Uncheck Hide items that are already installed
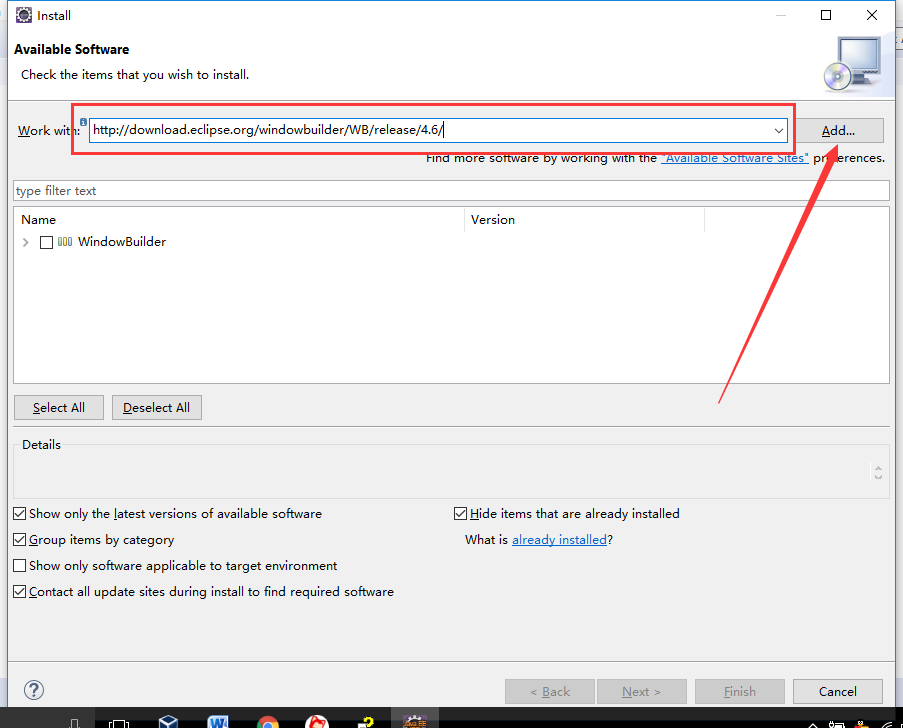 click(x=460, y=513)
